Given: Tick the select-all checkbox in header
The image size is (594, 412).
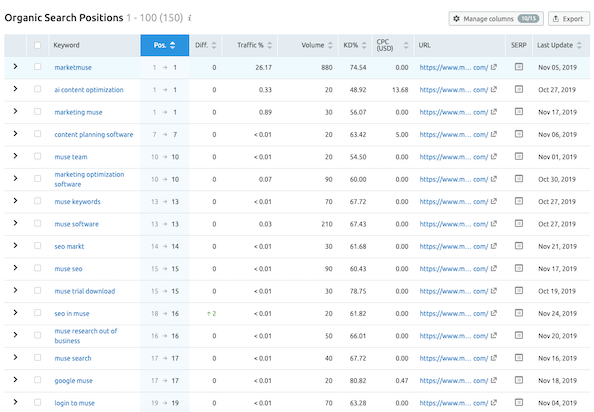Looking at the screenshot, I should 38,45.
